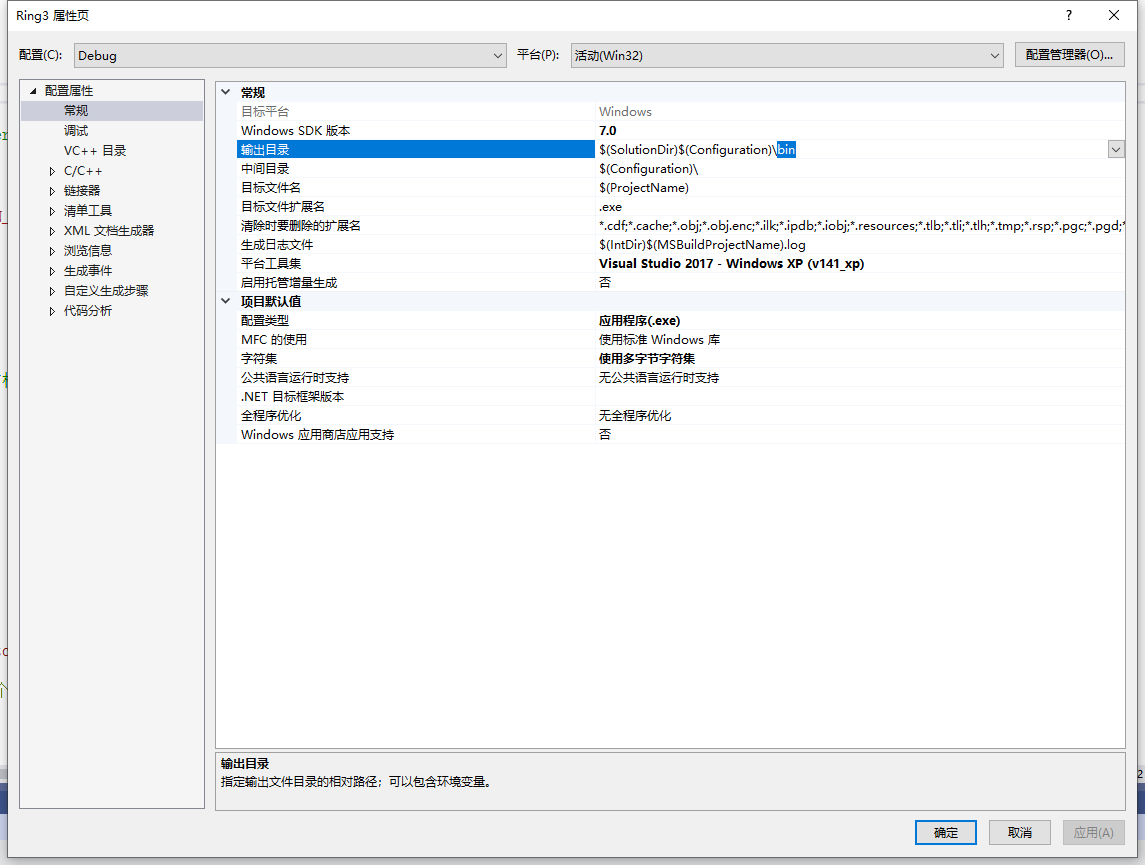Expand the C/C++ tree node
Image resolution: width=1145 pixels, height=865 pixels.
(x=53, y=171)
